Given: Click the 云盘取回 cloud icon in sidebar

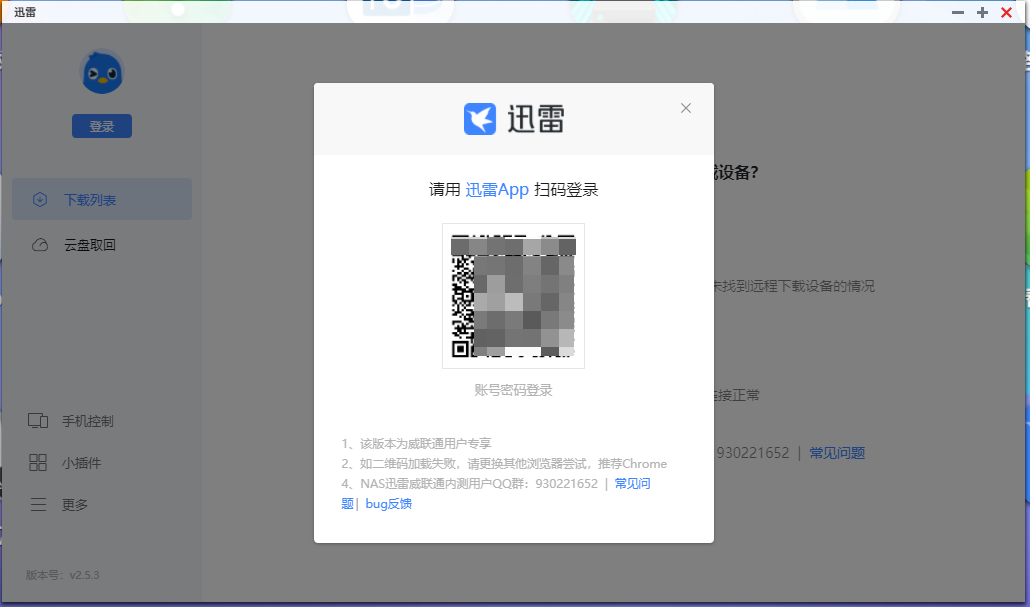Looking at the screenshot, I should pos(40,245).
